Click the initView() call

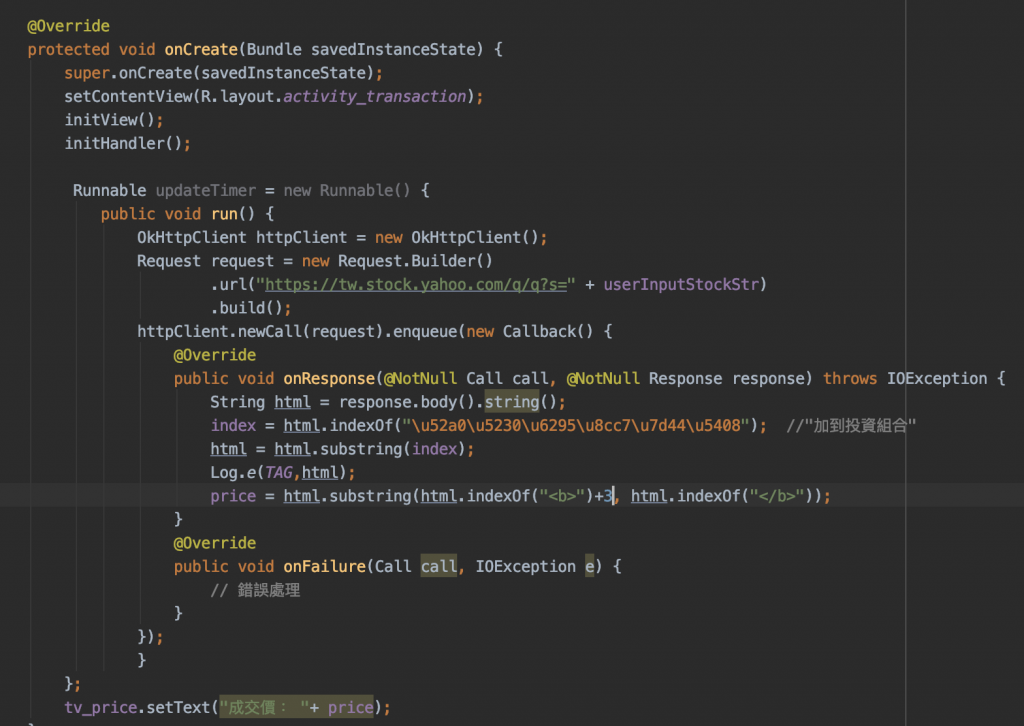(x=109, y=120)
